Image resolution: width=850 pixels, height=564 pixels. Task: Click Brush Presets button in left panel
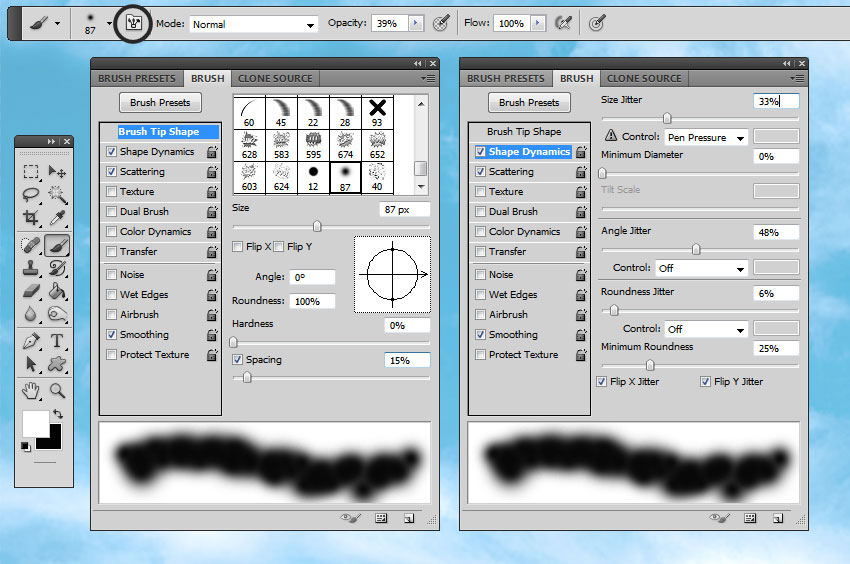[x=160, y=102]
